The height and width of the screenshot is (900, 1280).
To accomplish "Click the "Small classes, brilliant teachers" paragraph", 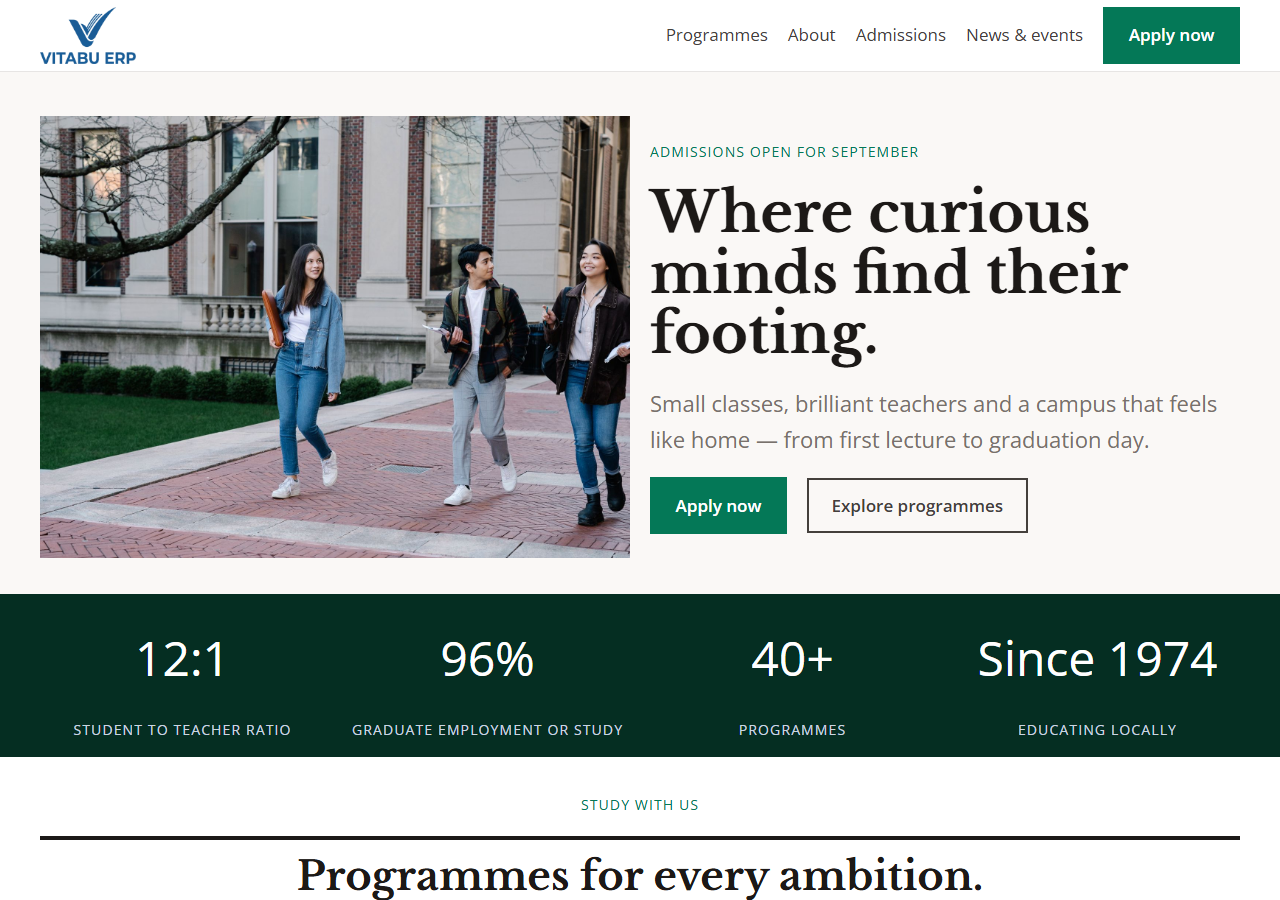I will click(x=933, y=422).
